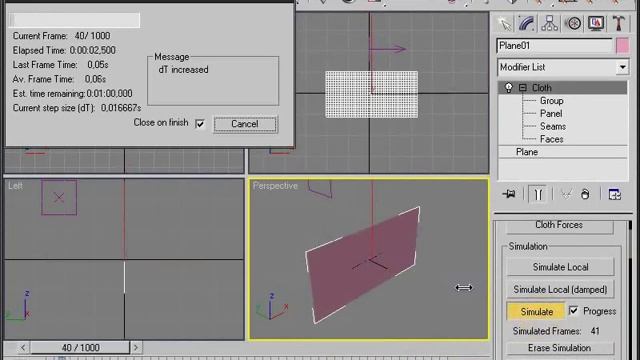Collapse the Cloth modifier sub-object tree
The width and height of the screenshot is (640, 360).
pyautogui.click(x=522, y=88)
